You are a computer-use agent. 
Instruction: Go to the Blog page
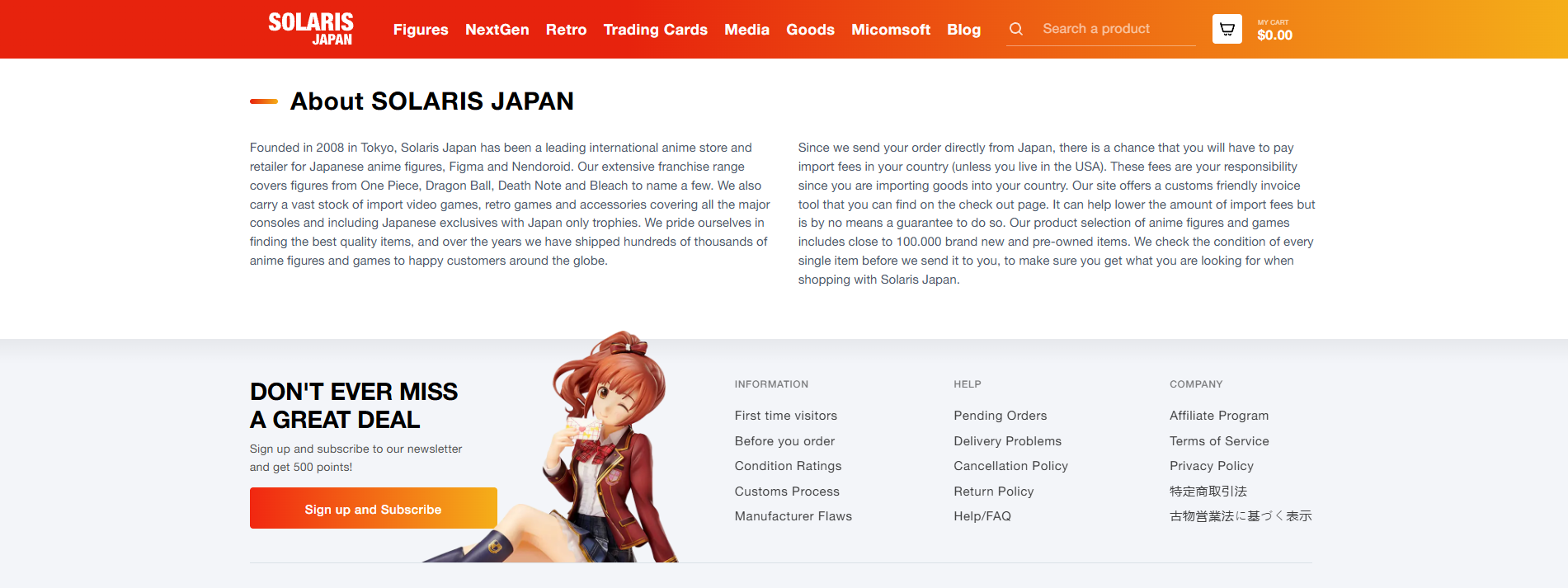(964, 30)
